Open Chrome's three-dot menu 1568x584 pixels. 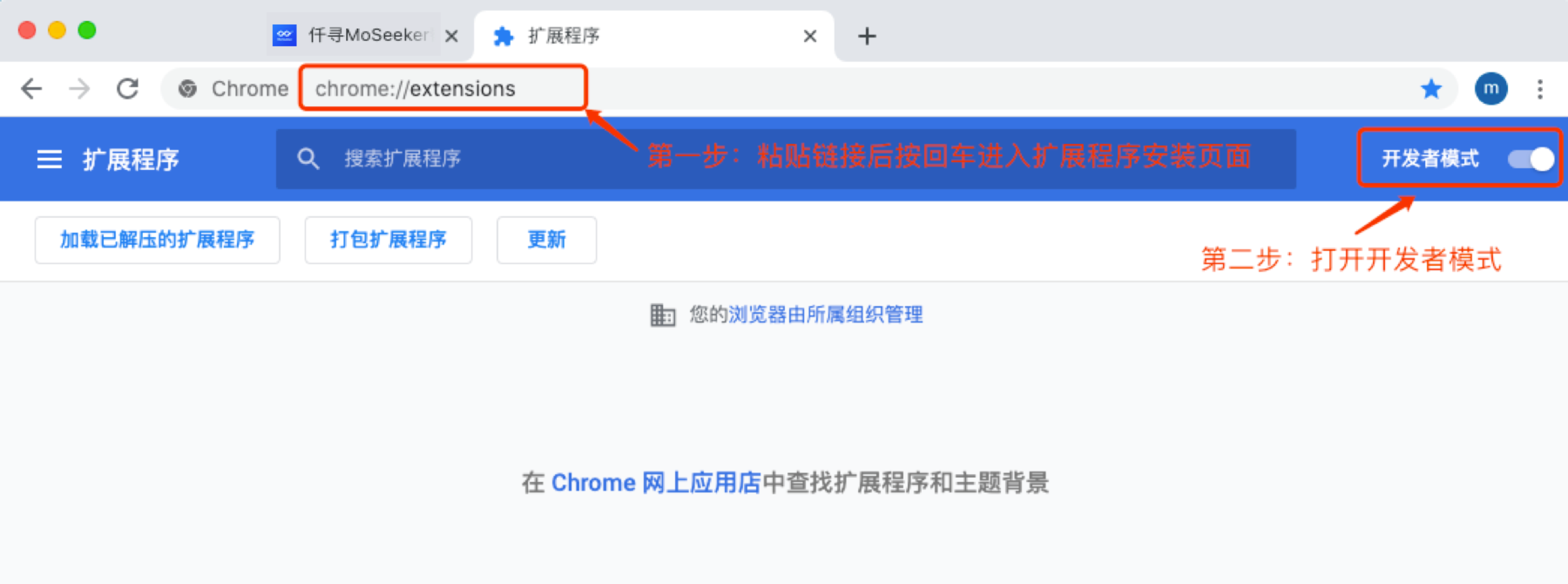tap(1540, 89)
